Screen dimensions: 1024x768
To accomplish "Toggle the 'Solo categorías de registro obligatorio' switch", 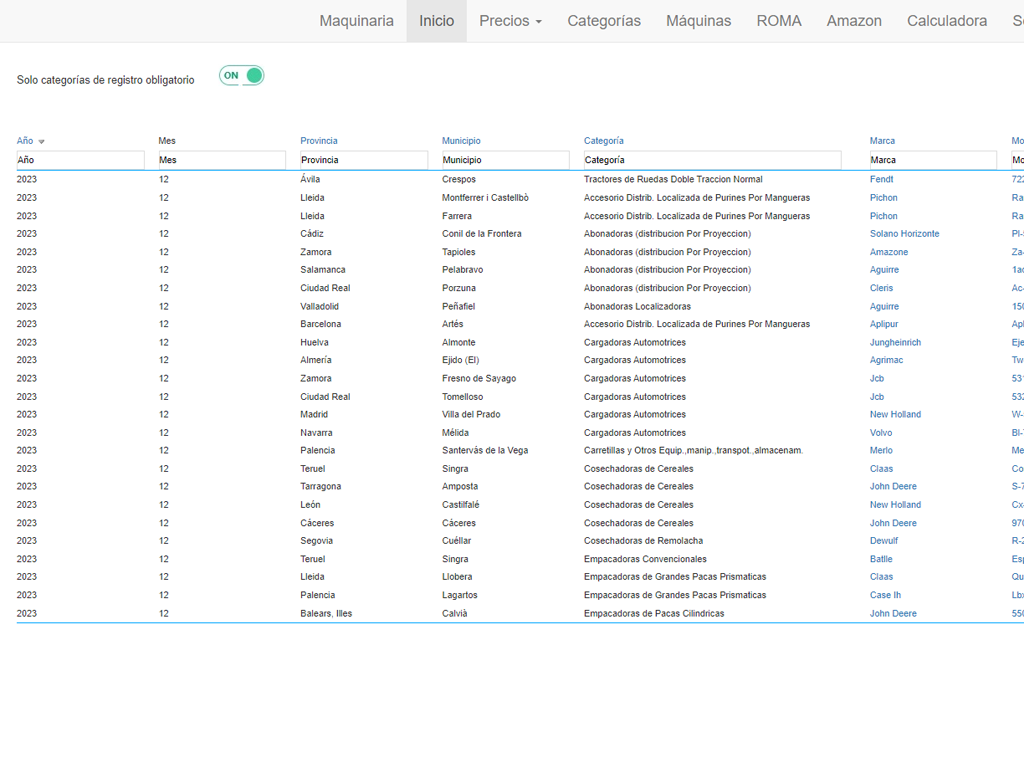I will [242, 76].
